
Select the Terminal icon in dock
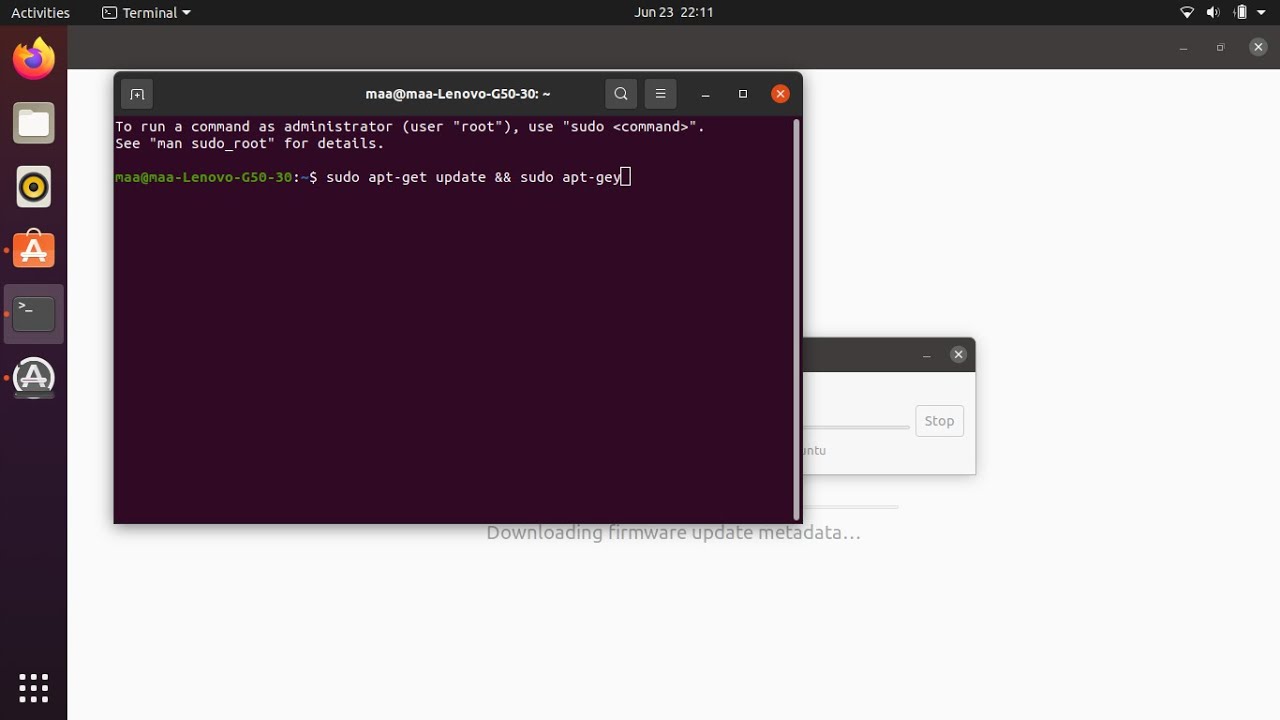point(34,314)
